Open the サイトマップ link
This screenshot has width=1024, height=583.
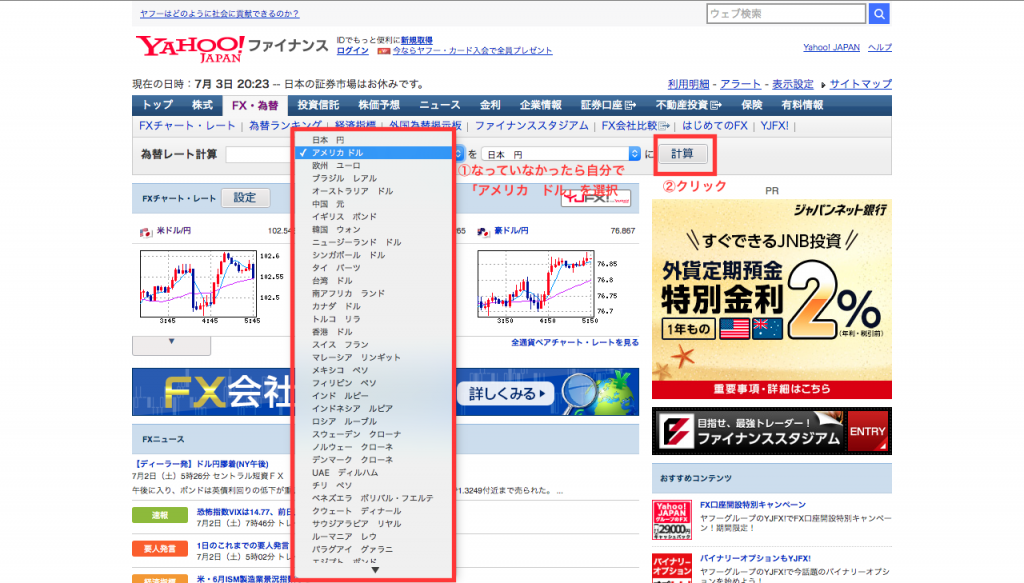pyautogui.click(x=861, y=84)
